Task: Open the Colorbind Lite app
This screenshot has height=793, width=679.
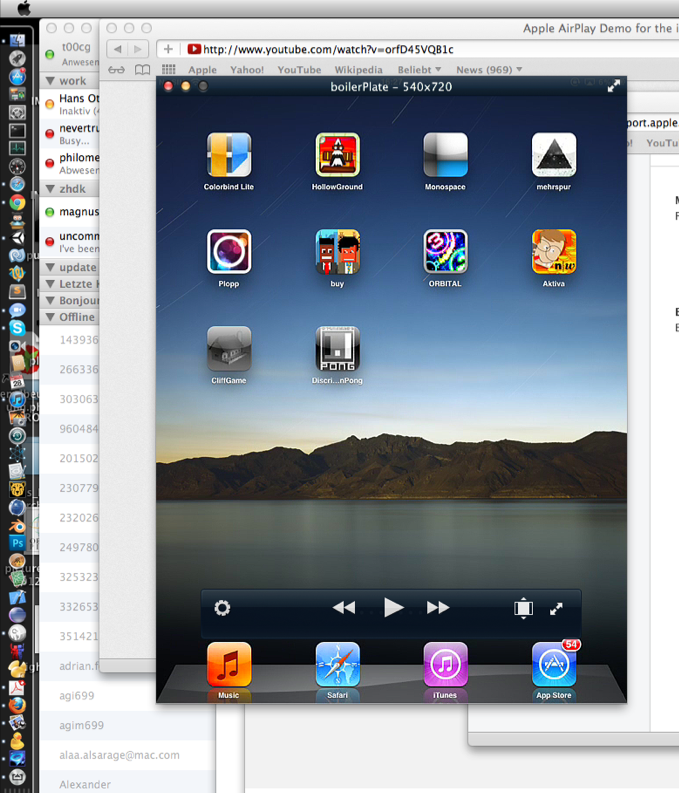Action: pyautogui.click(x=229, y=155)
